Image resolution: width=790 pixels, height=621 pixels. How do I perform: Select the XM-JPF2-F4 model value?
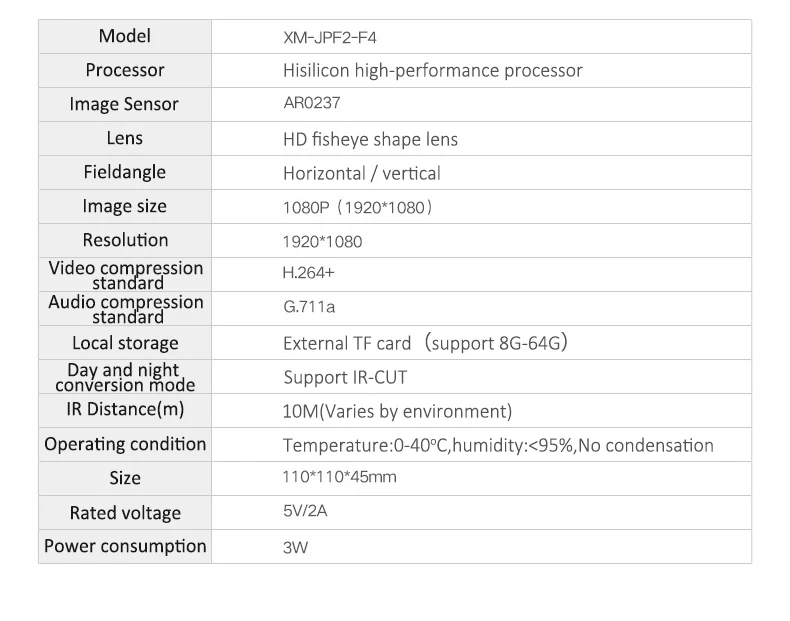click(330, 38)
